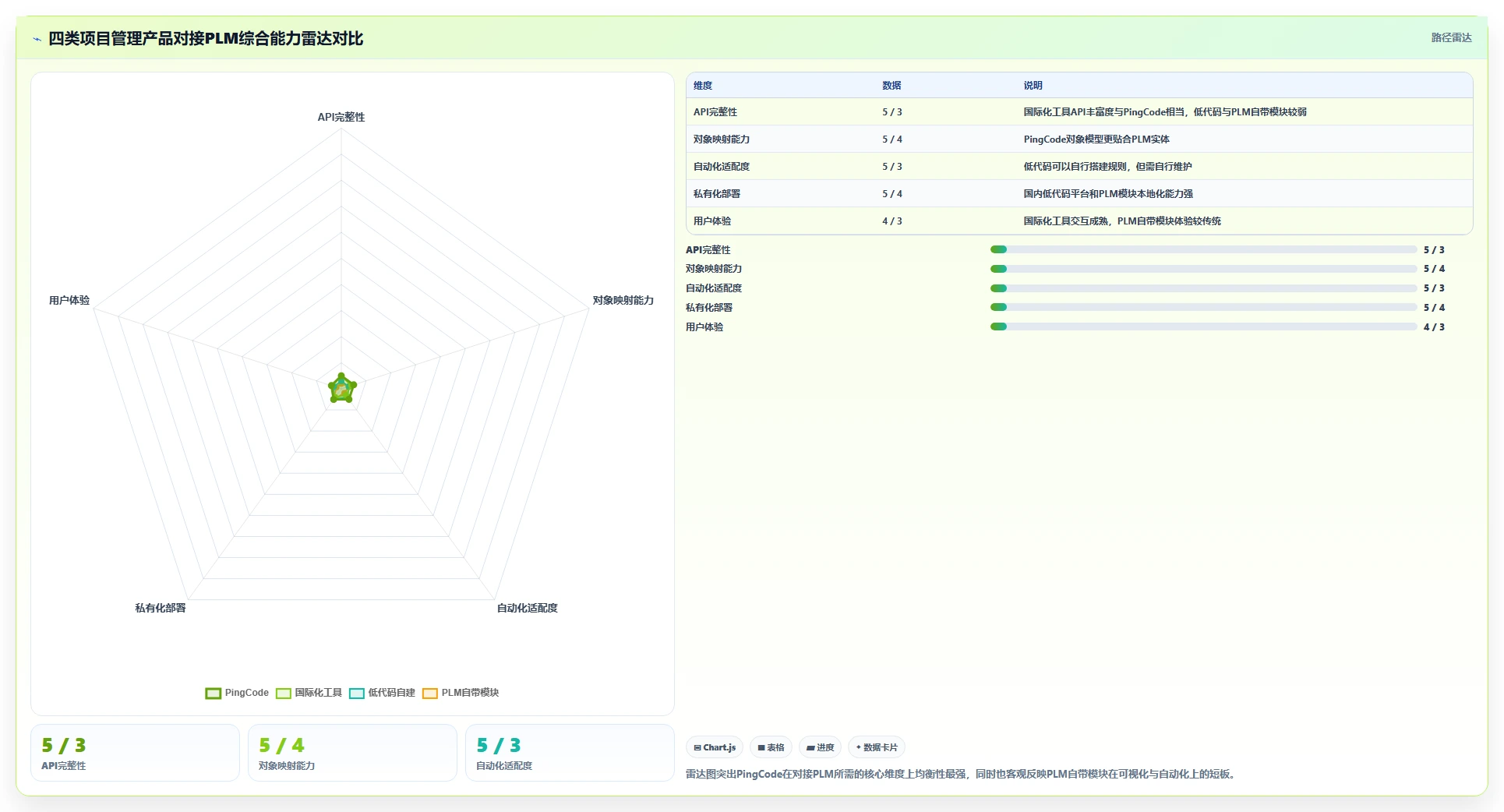
Task: Click the 表格 tag button
Action: coord(771,747)
